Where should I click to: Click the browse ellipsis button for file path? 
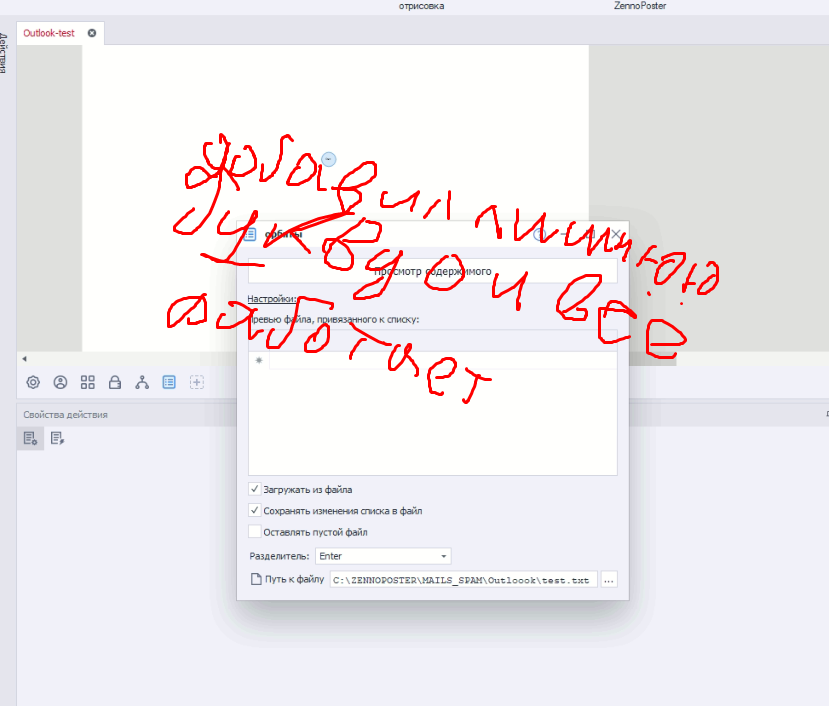point(609,580)
